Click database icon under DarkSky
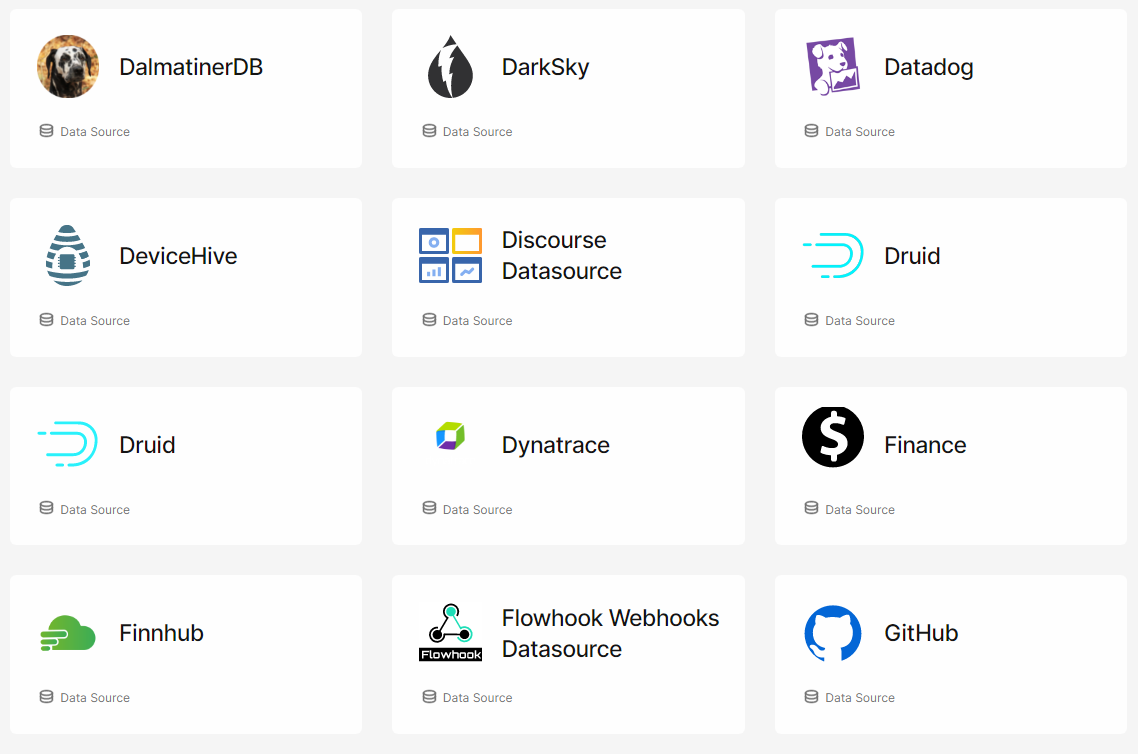Image resolution: width=1138 pixels, height=754 pixels. coord(430,131)
